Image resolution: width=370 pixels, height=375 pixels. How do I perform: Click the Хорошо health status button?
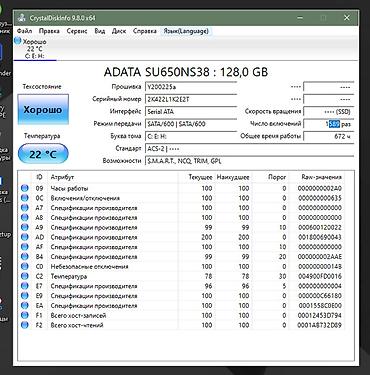[x=43, y=109]
